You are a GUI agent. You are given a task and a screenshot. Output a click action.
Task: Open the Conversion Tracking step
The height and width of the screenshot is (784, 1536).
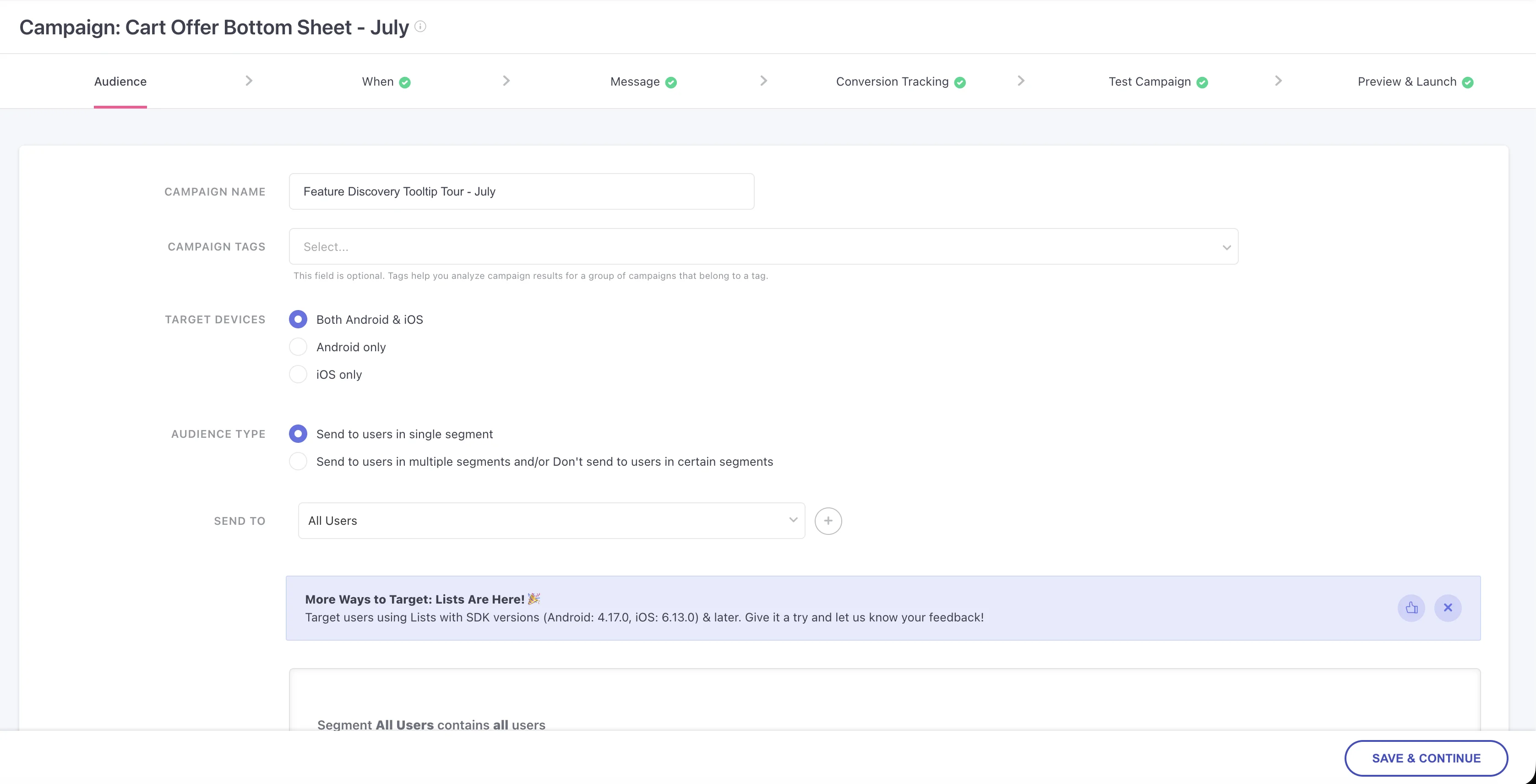point(892,82)
